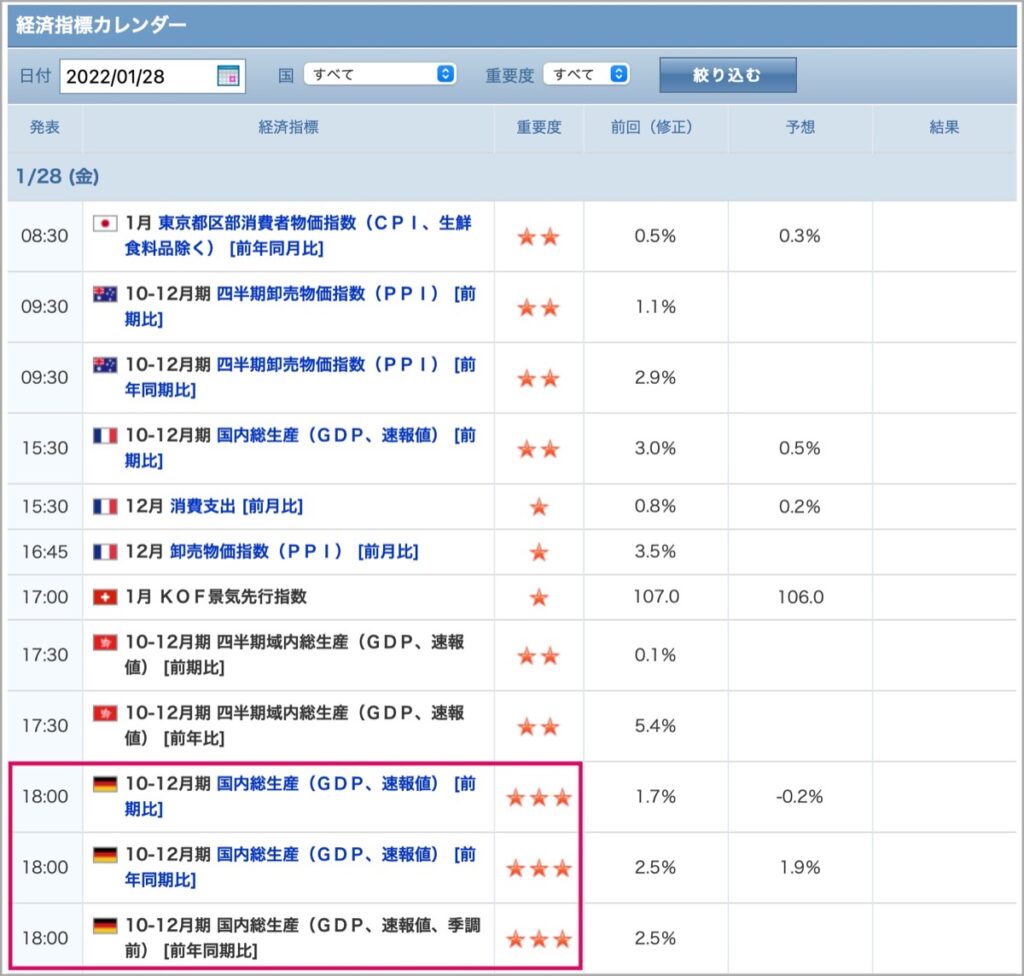Click the Japan flag beside 東京都区部消費者物価指数
This screenshot has width=1024, height=976.
(x=104, y=223)
